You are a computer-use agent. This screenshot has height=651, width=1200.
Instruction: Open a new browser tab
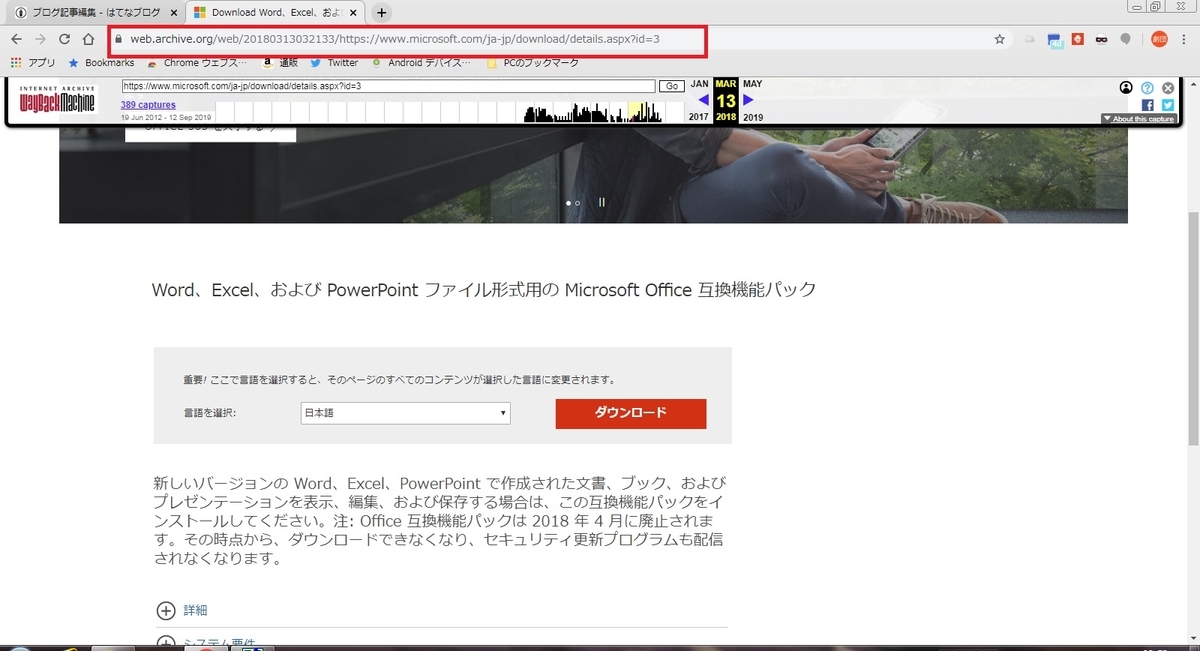point(381,13)
